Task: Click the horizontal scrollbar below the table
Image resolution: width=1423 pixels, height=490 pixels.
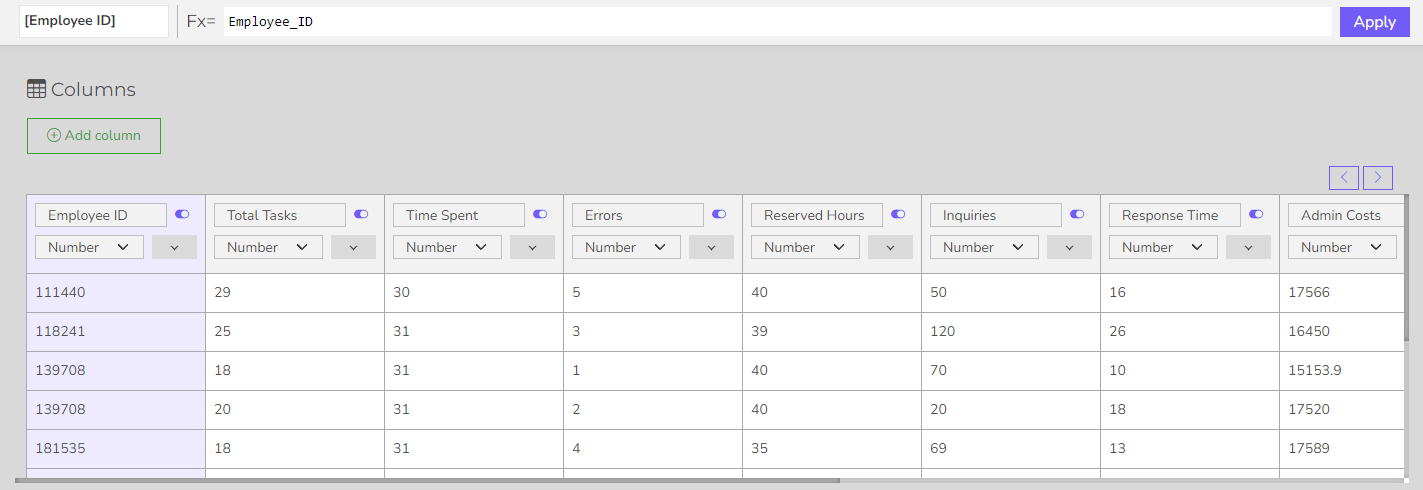Action: click(x=427, y=481)
